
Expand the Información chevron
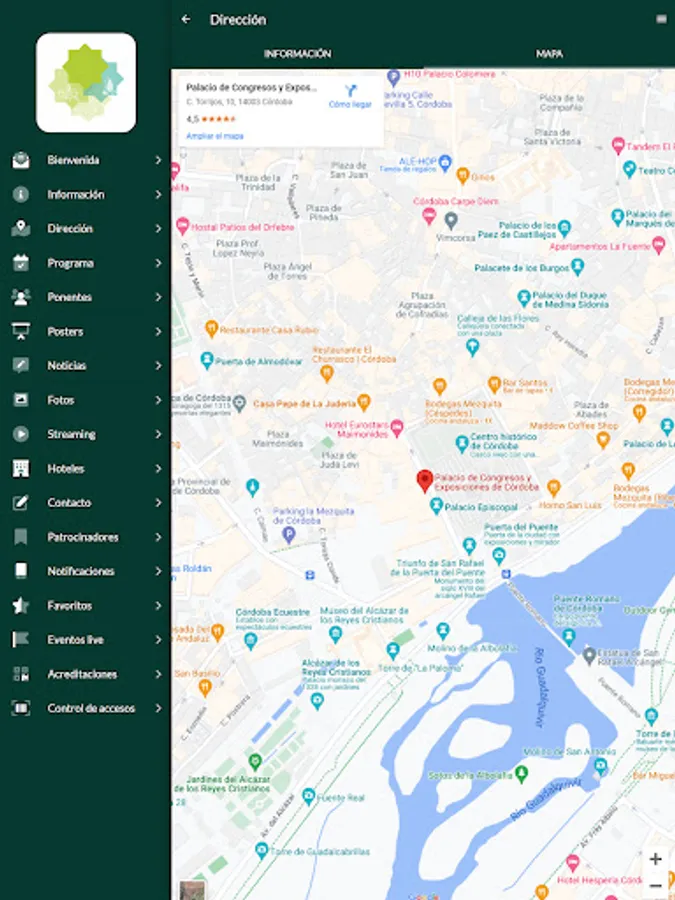pyautogui.click(x=158, y=195)
